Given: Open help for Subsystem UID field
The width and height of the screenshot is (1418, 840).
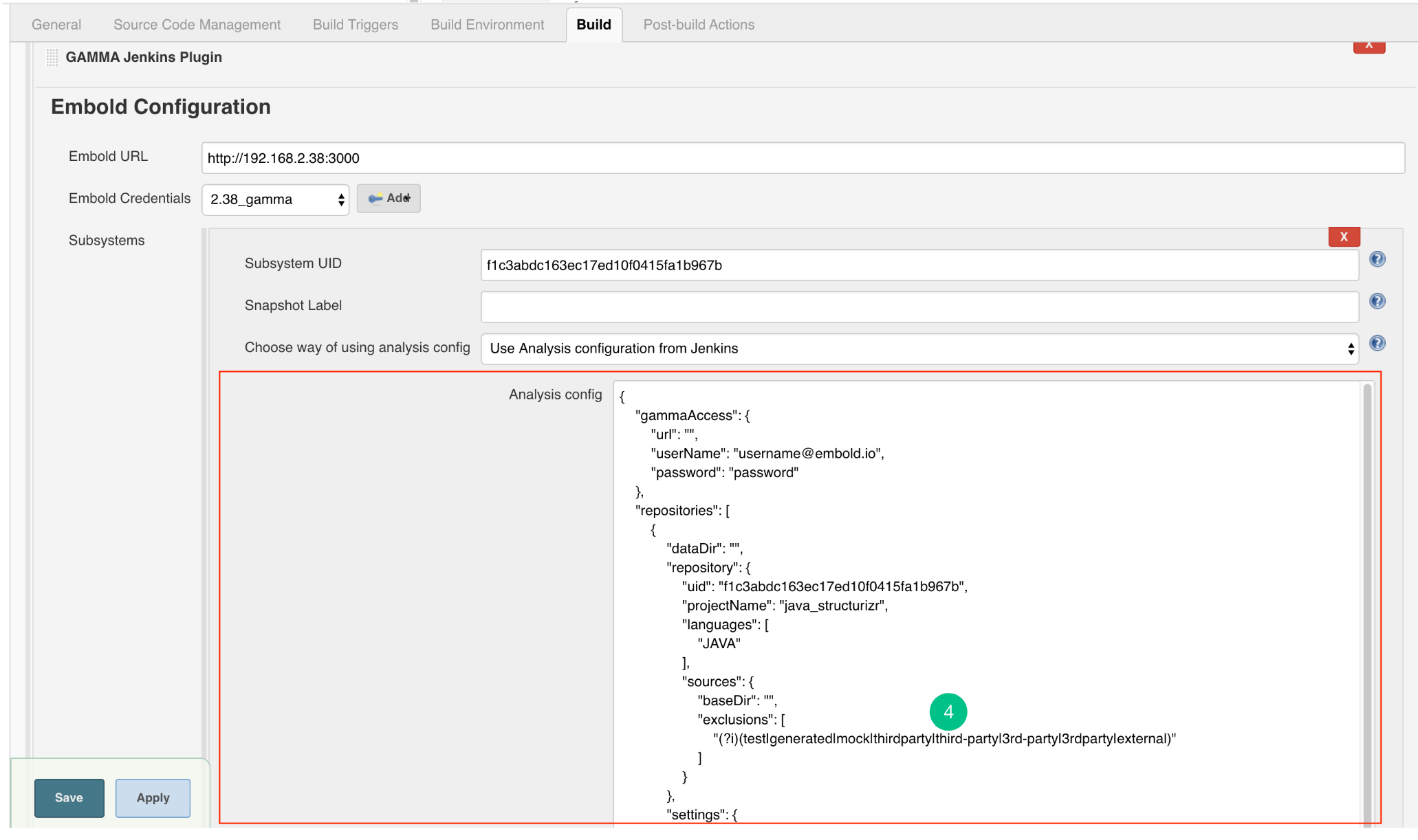Looking at the screenshot, I should [x=1377, y=259].
